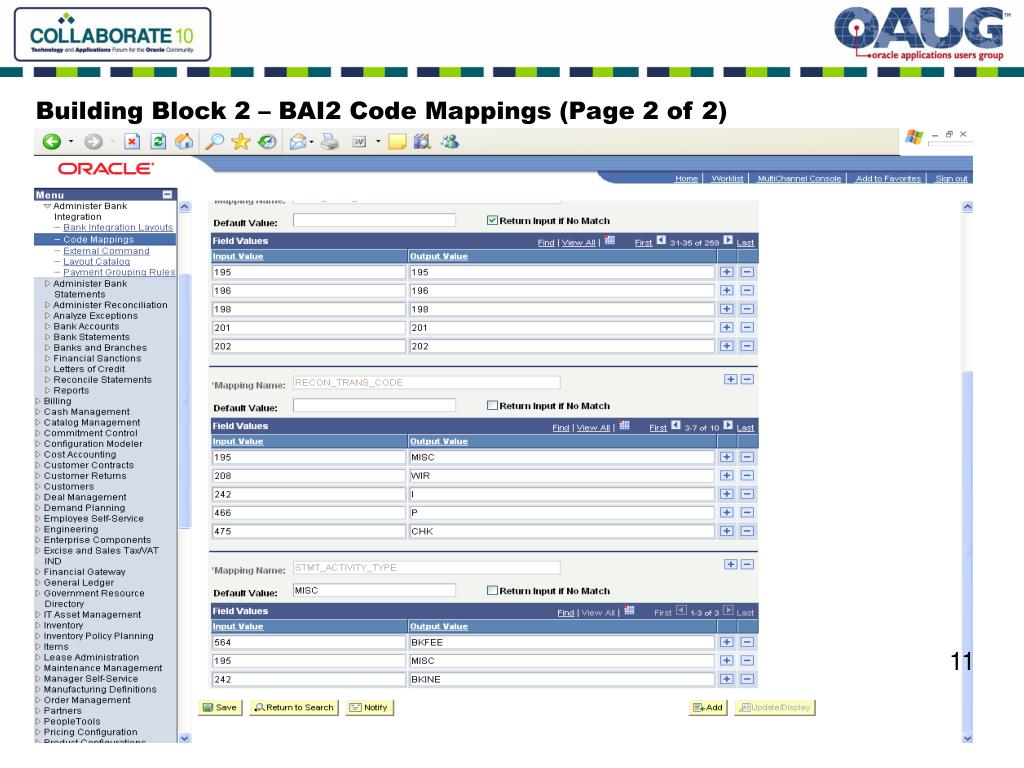Screen dimensions: 1024x768
Task: Click the Notify button
Action: point(370,708)
